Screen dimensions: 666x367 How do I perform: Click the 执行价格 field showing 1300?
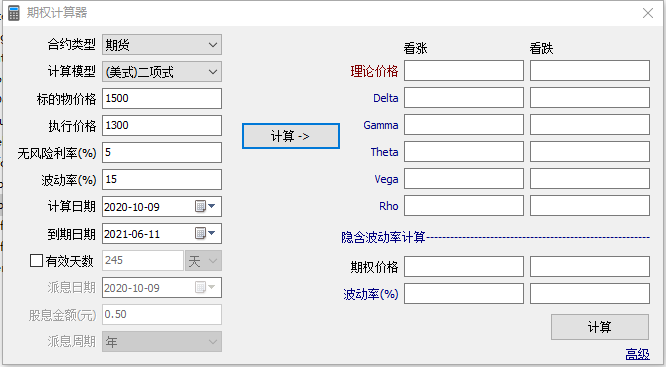coord(162,126)
